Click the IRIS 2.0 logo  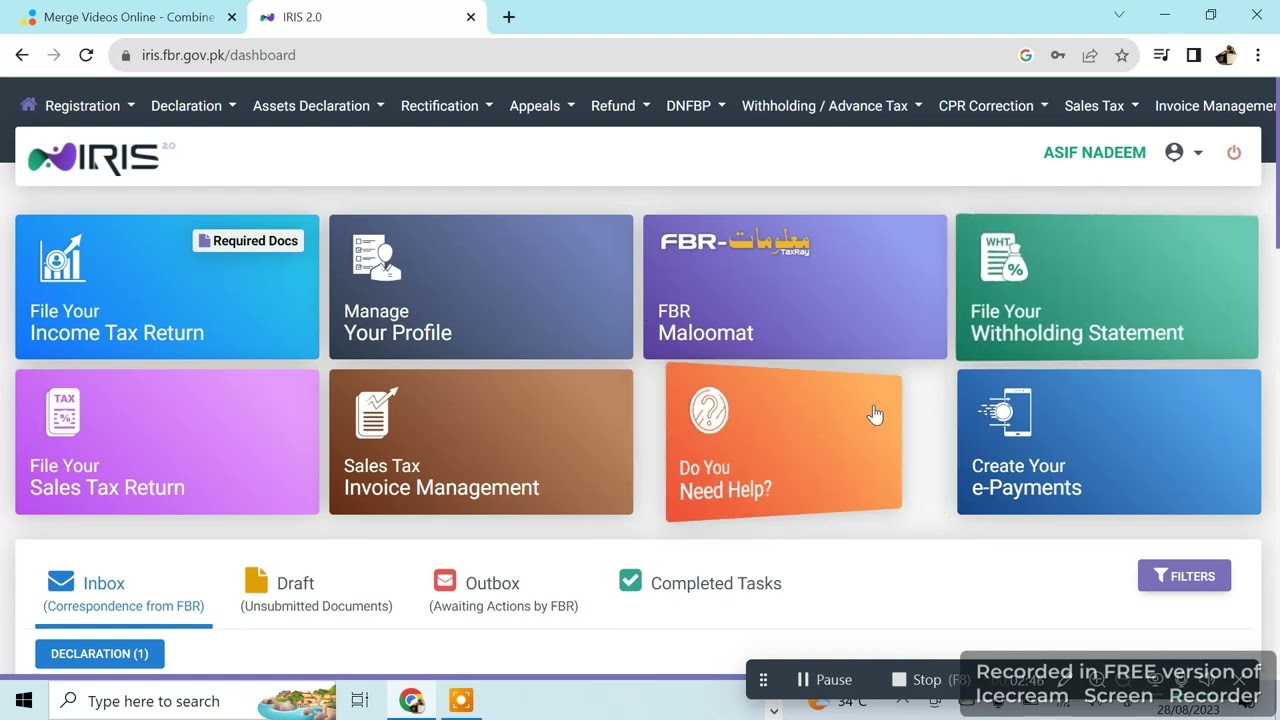click(100, 157)
